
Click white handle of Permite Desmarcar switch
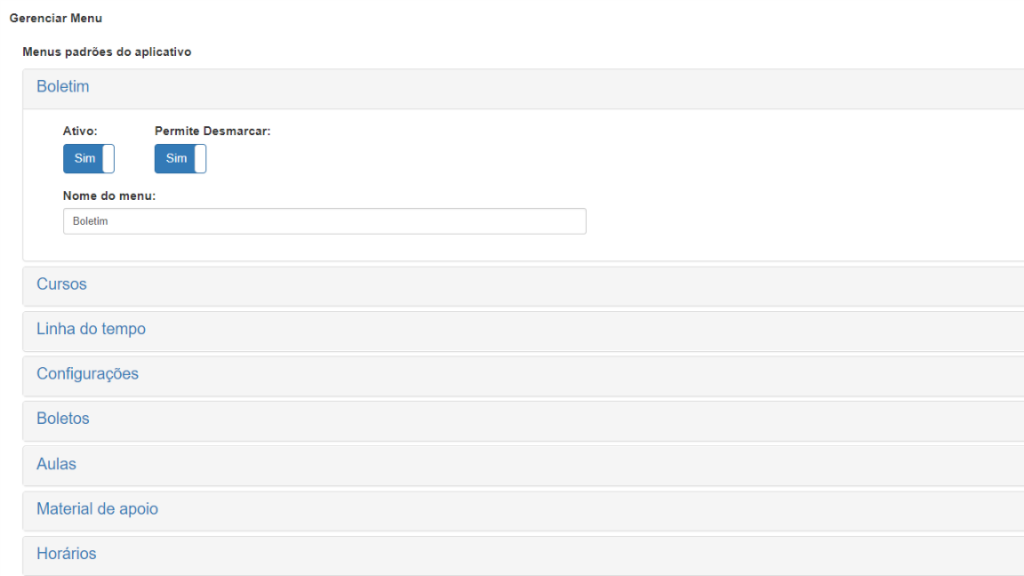tap(200, 159)
